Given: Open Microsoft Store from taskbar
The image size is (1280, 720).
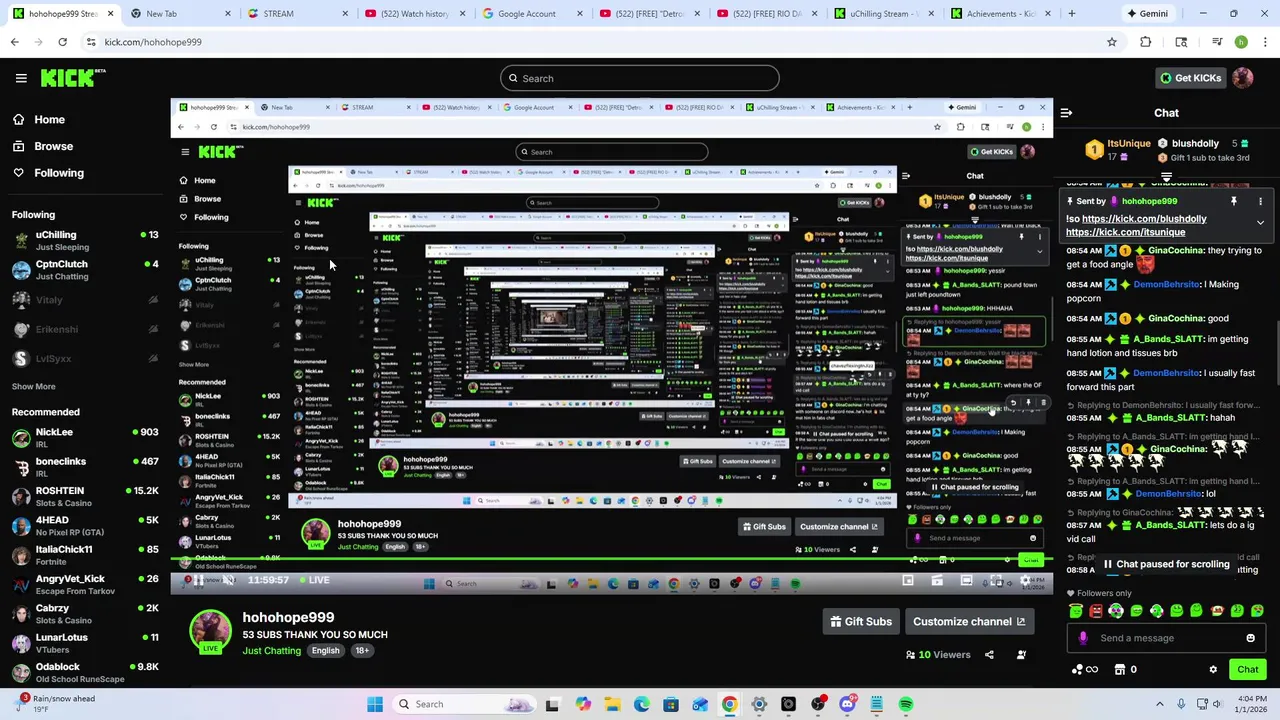Looking at the screenshot, I should [x=671, y=704].
